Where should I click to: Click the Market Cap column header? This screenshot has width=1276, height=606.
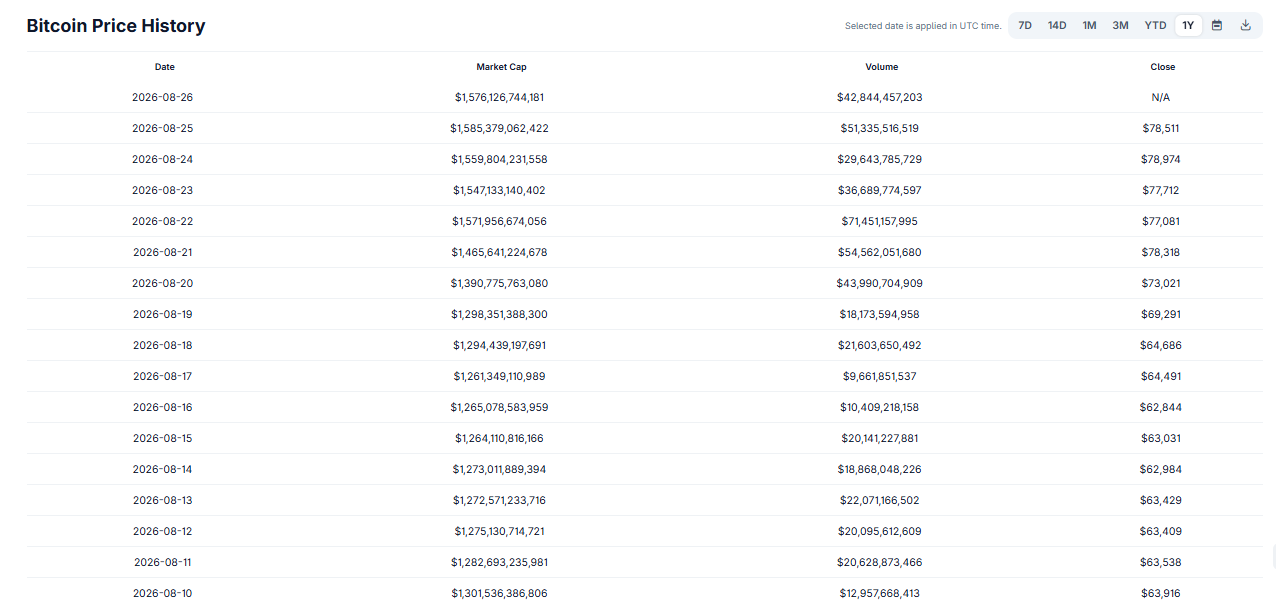click(x=501, y=67)
